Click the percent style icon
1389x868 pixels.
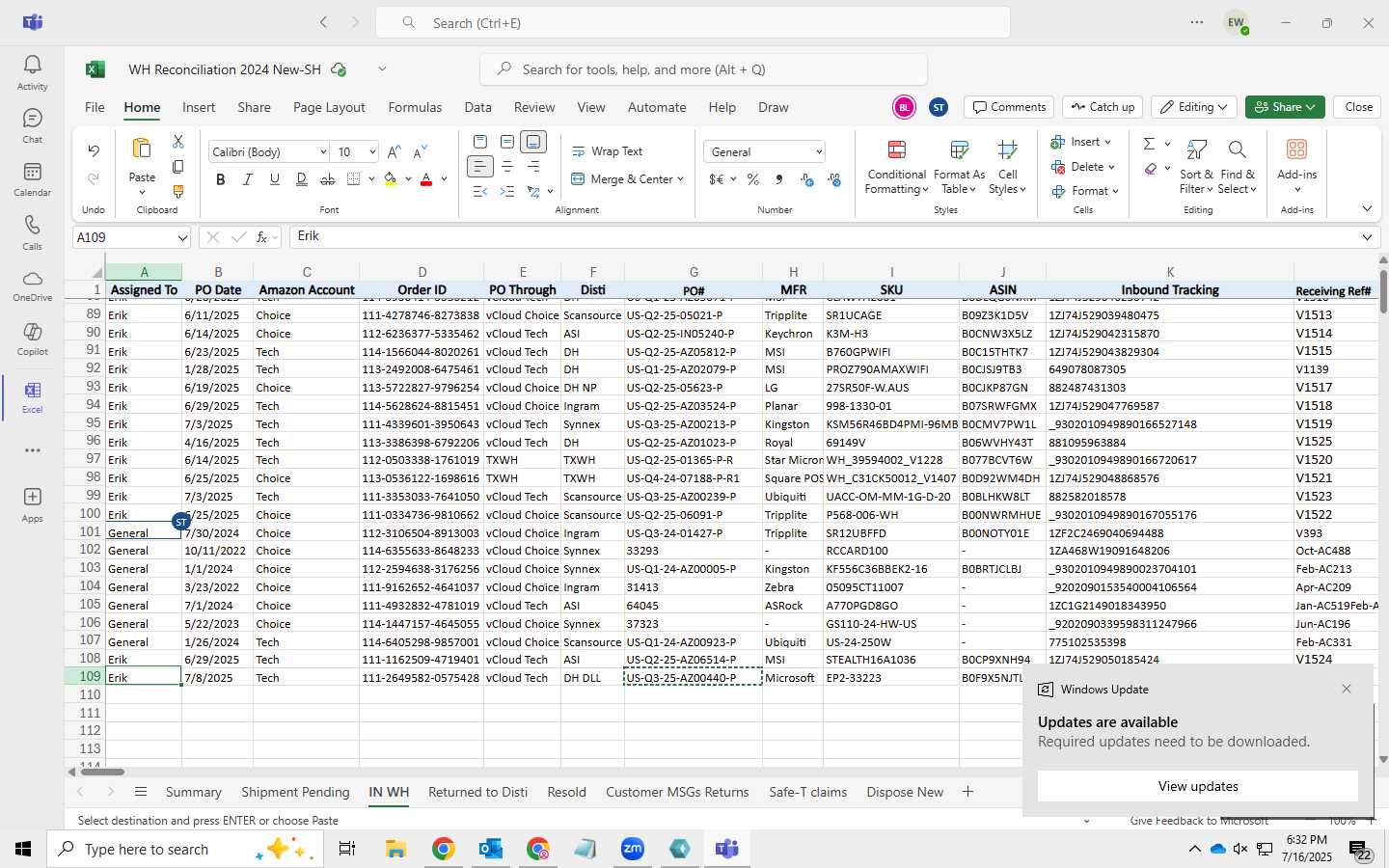coord(752,179)
